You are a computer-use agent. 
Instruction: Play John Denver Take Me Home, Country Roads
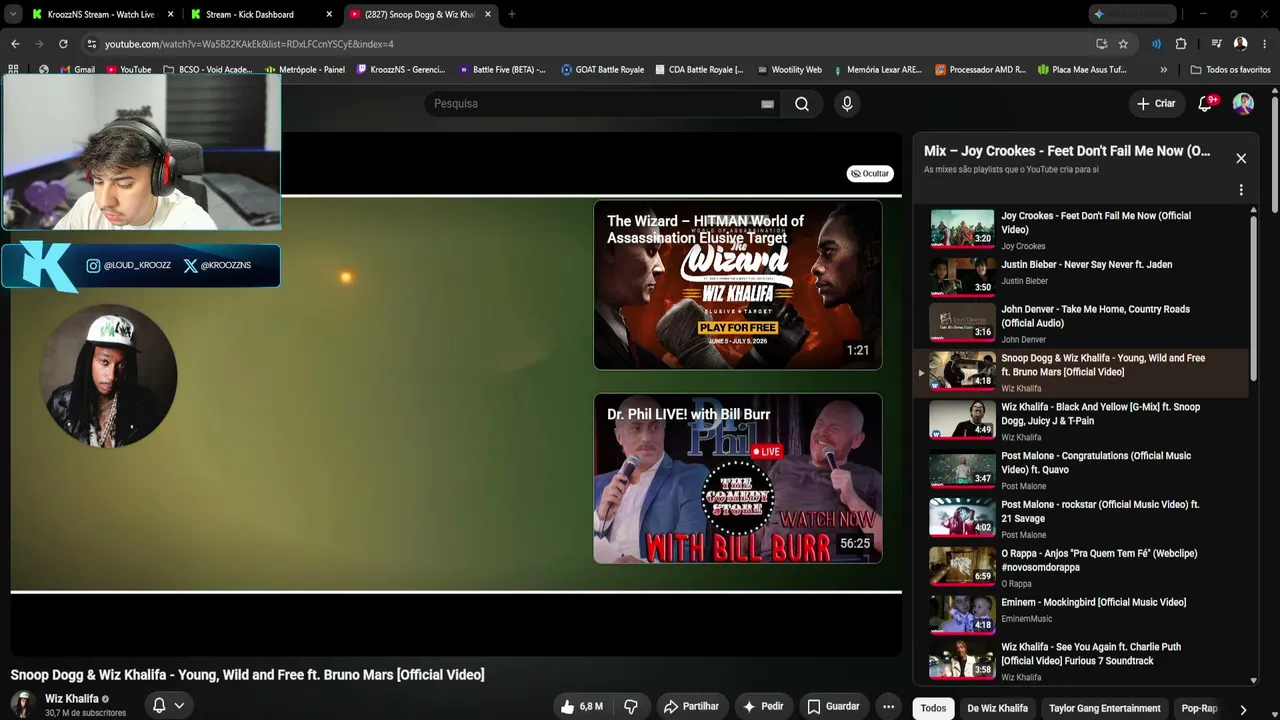coord(1081,324)
